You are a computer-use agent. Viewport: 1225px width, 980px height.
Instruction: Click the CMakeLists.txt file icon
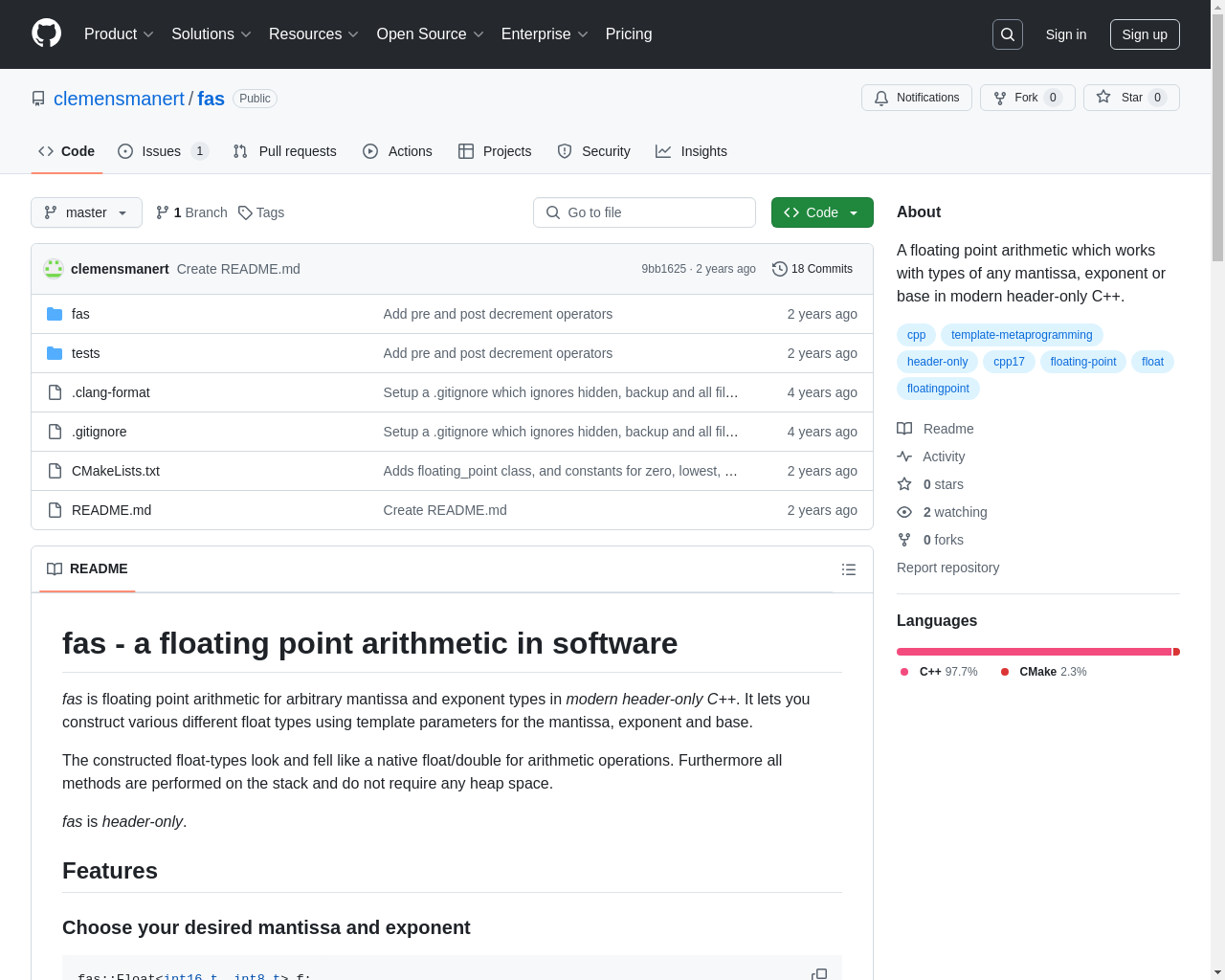[55, 471]
